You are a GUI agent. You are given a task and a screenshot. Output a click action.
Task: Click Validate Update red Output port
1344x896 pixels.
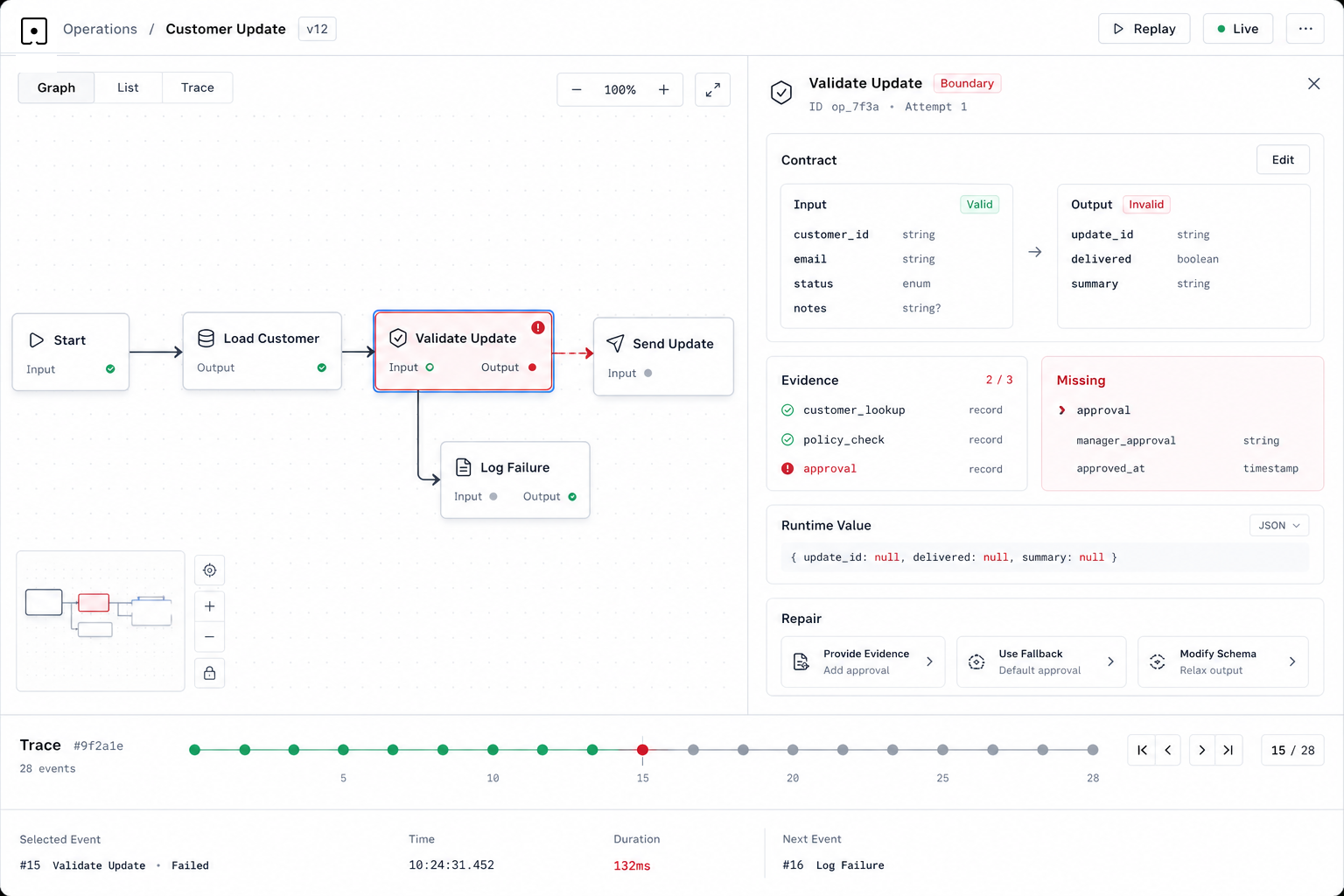click(532, 367)
